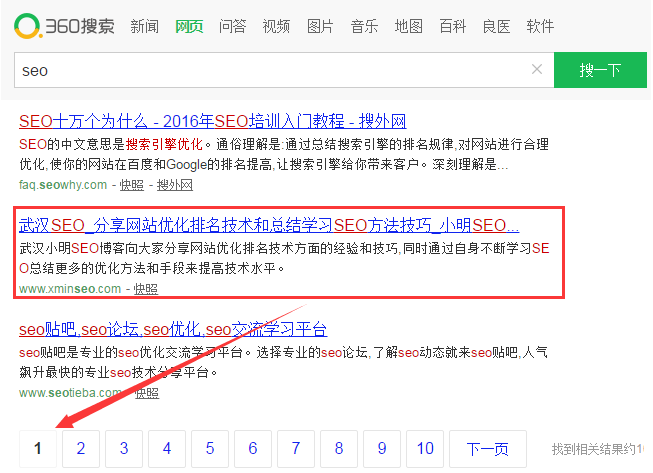653x473 pixels.
Task: Open the 百科 tab
Action: coord(452,26)
